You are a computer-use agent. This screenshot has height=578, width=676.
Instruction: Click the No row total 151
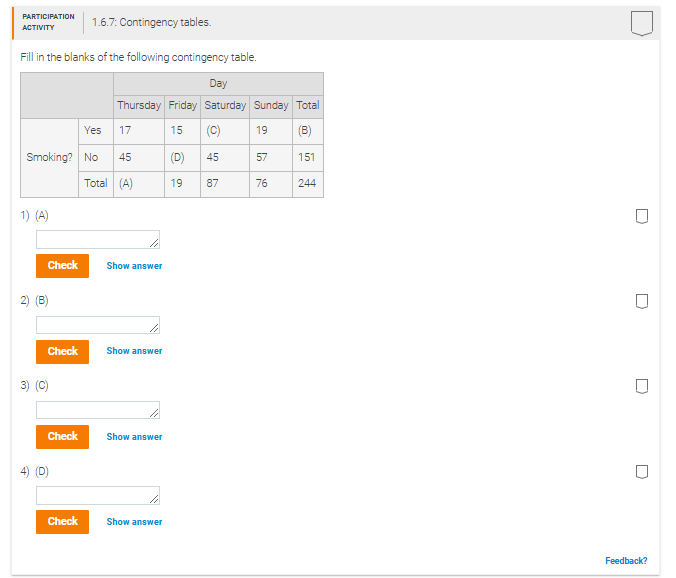coord(308,158)
